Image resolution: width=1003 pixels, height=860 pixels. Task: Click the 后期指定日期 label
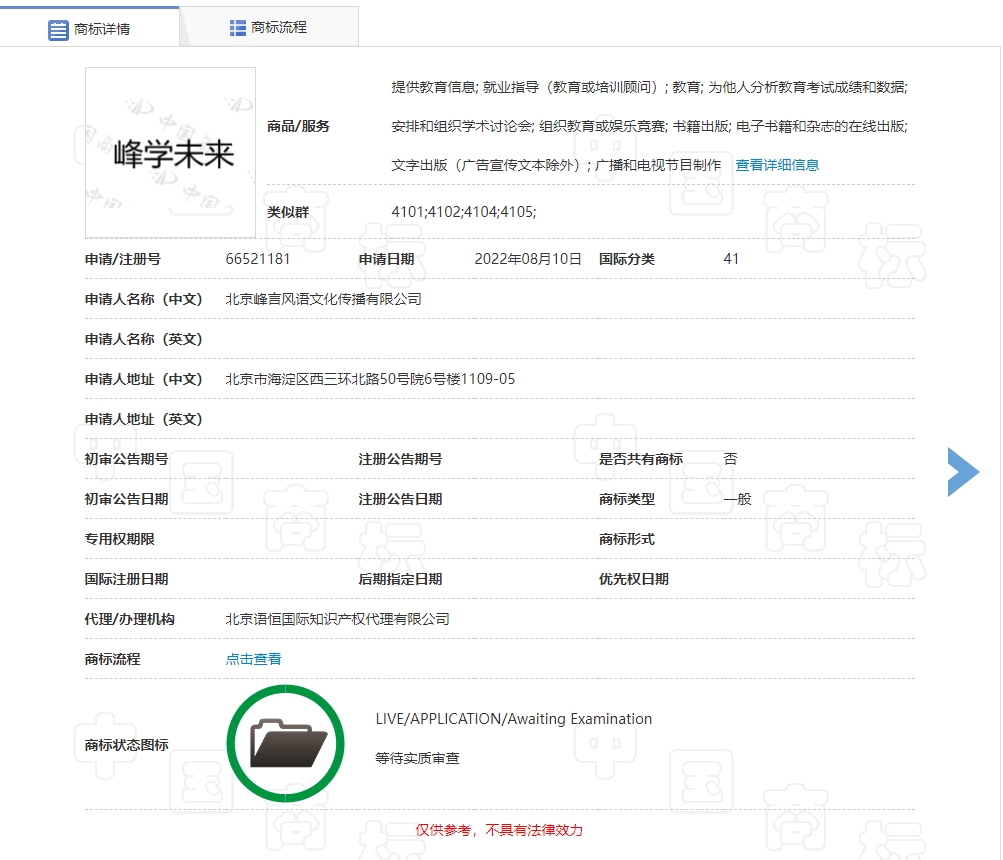[400, 579]
